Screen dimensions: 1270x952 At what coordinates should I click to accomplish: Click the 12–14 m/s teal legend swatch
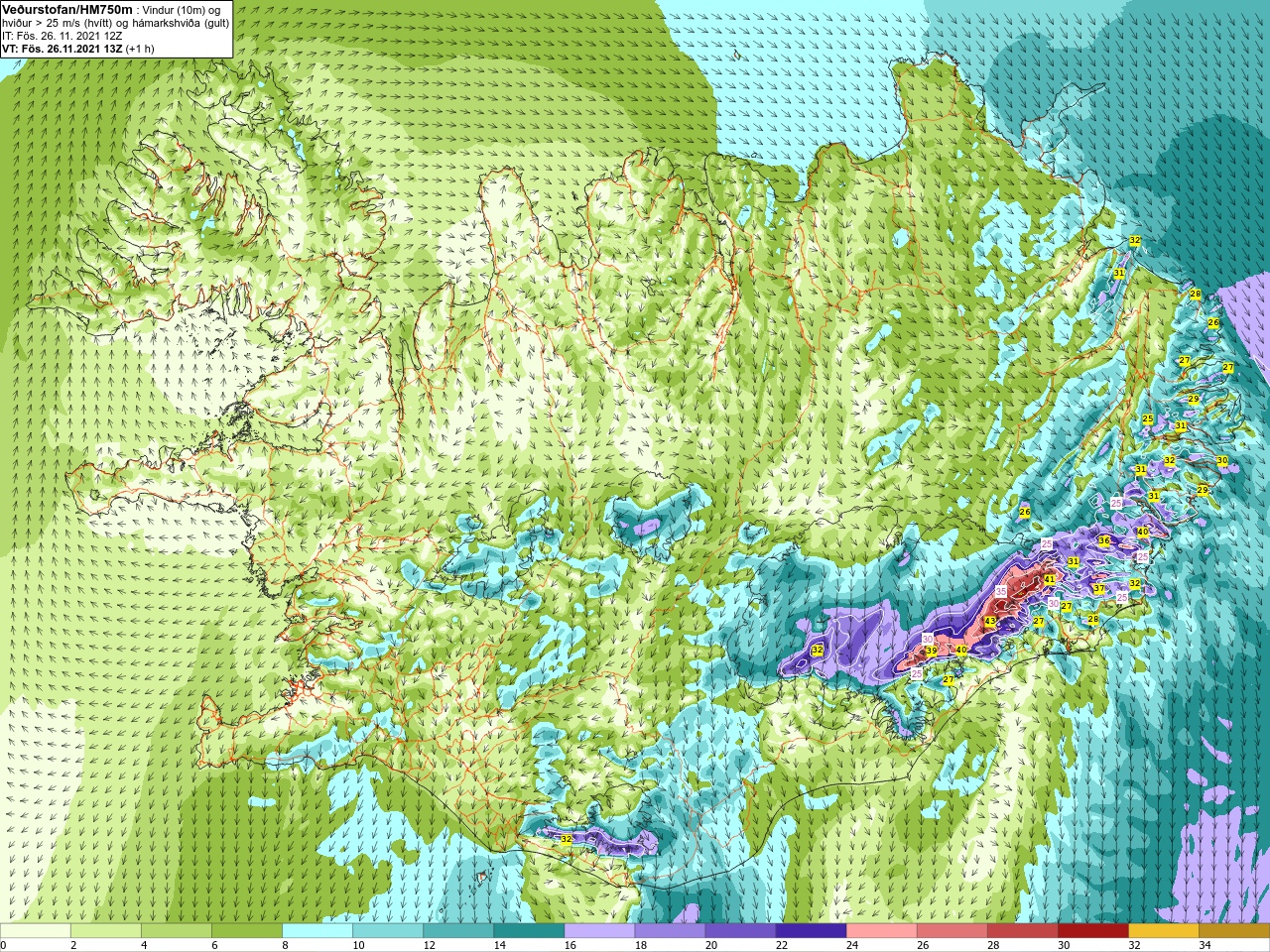point(458,931)
